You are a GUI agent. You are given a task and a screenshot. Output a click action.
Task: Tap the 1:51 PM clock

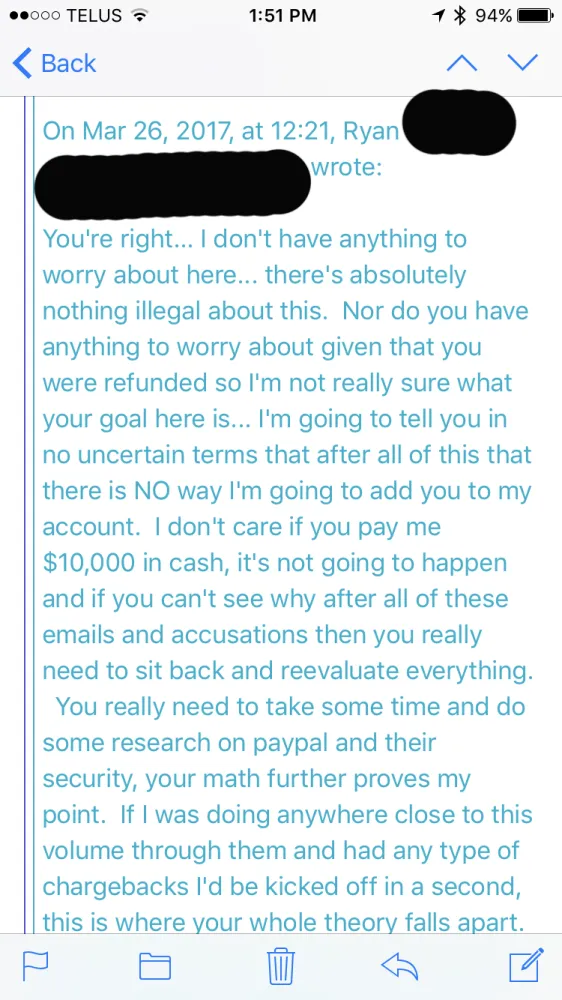tap(283, 16)
